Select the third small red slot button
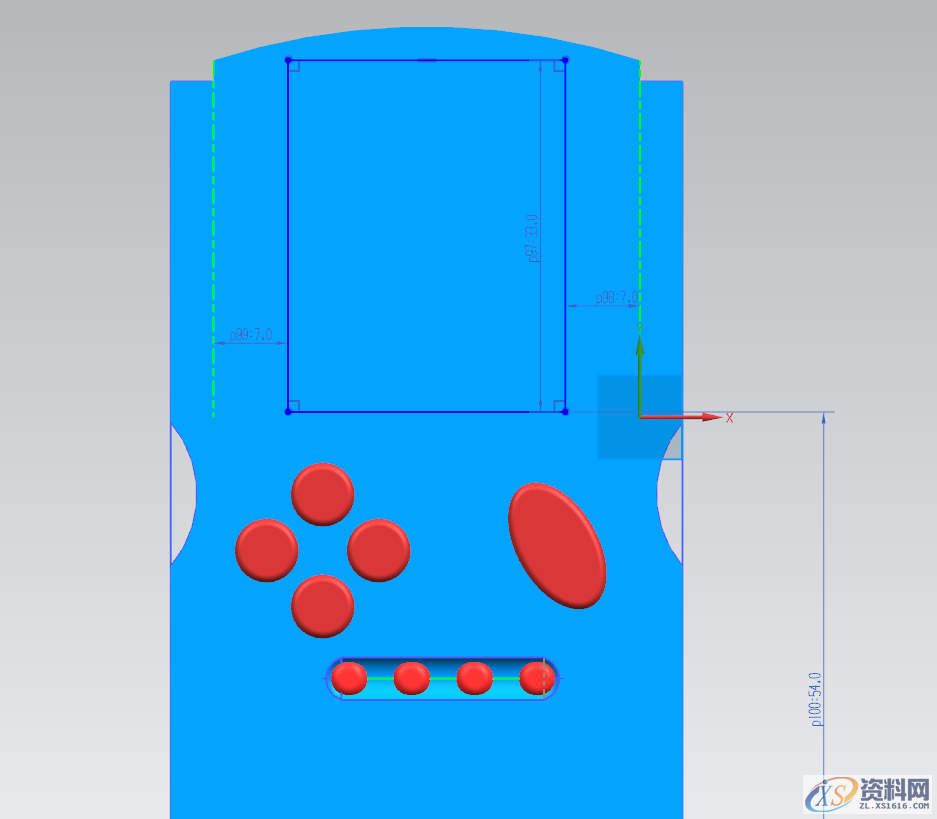 pos(474,678)
